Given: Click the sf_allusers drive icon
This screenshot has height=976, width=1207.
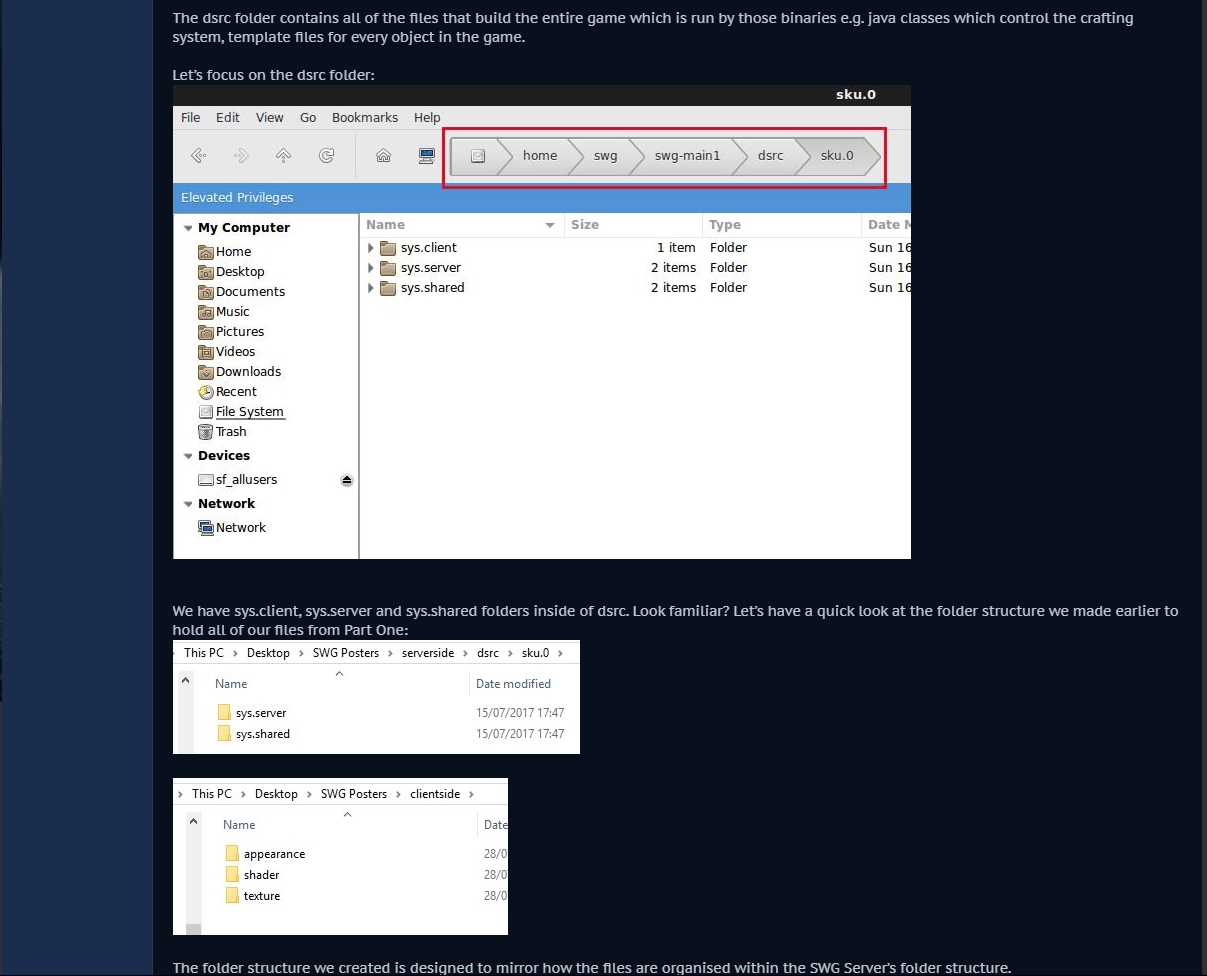Looking at the screenshot, I should (206, 480).
